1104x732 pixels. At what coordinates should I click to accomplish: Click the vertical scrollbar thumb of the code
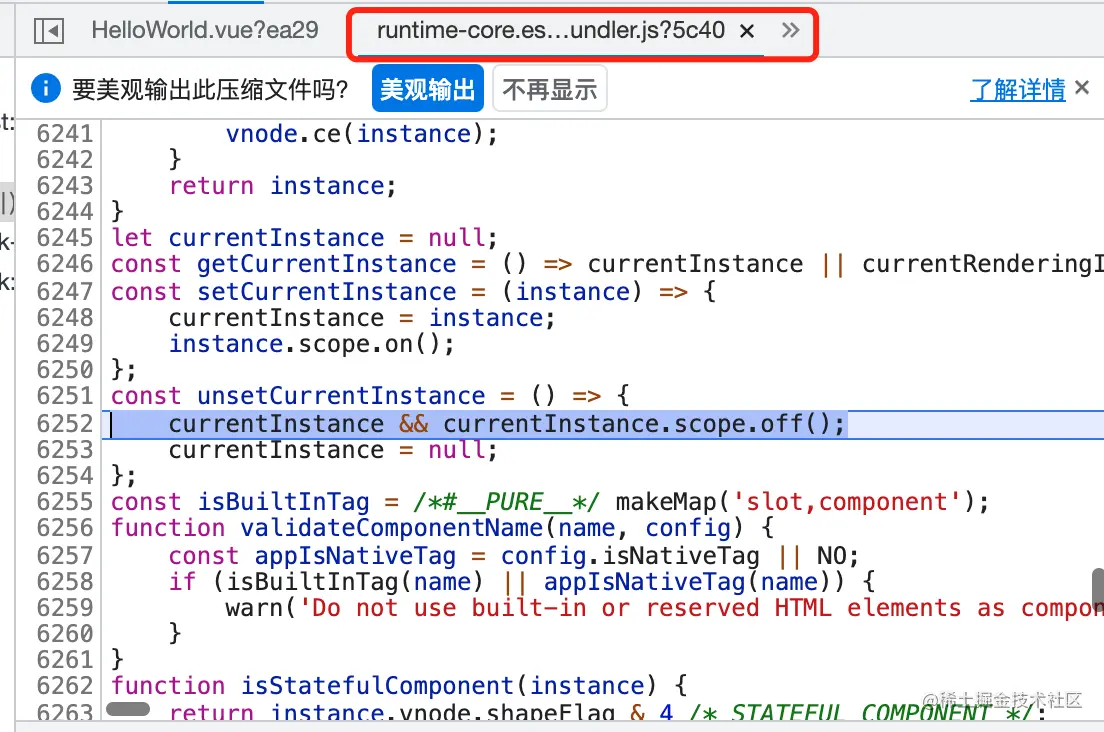coord(1098,591)
